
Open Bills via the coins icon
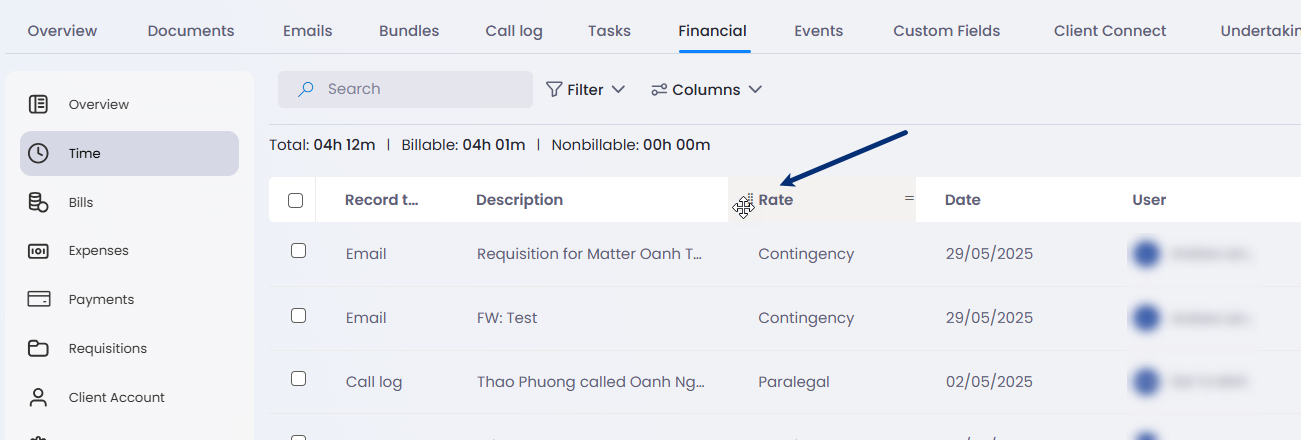(x=38, y=202)
